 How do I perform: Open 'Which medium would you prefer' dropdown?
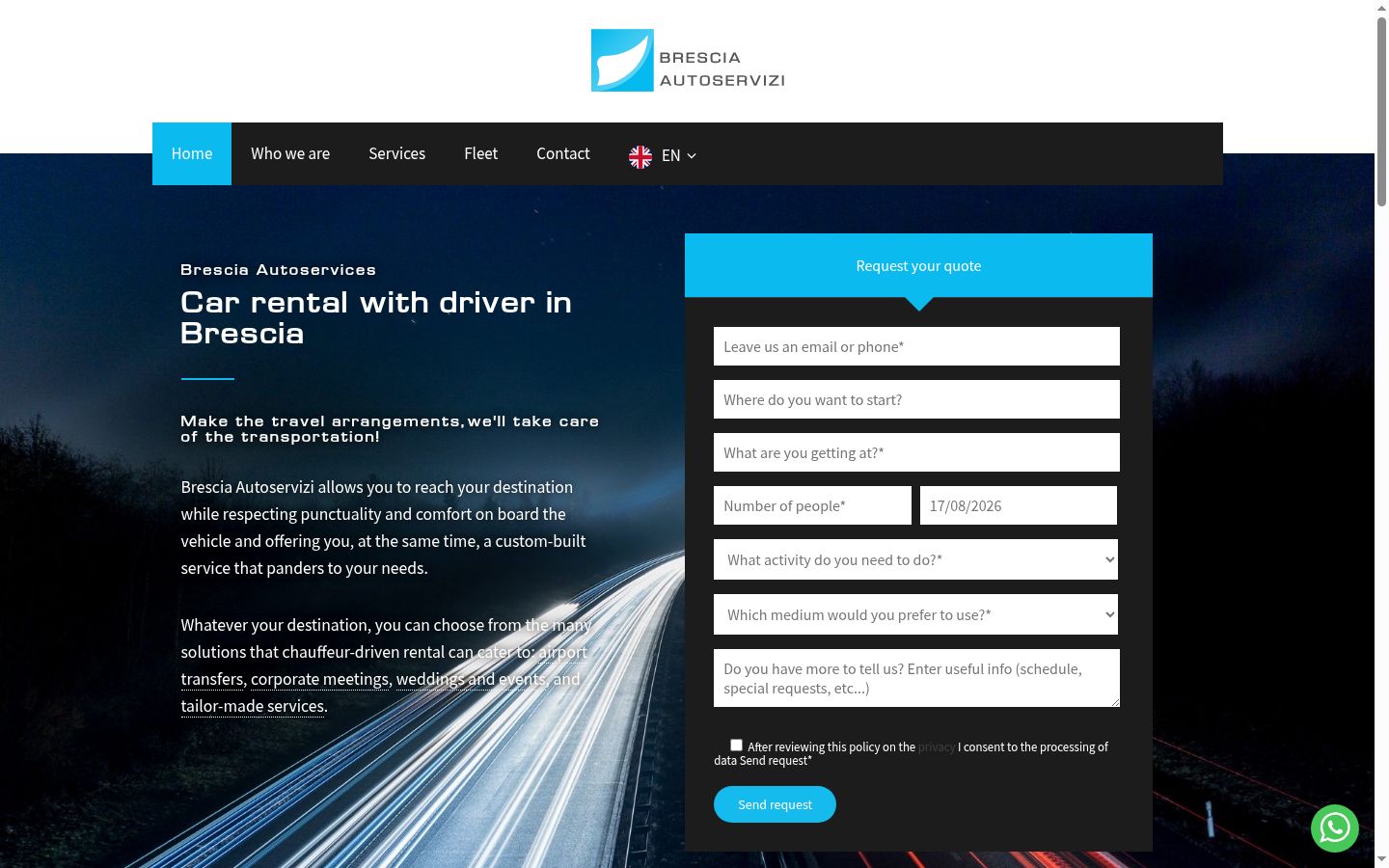pyautogui.click(x=915, y=614)
